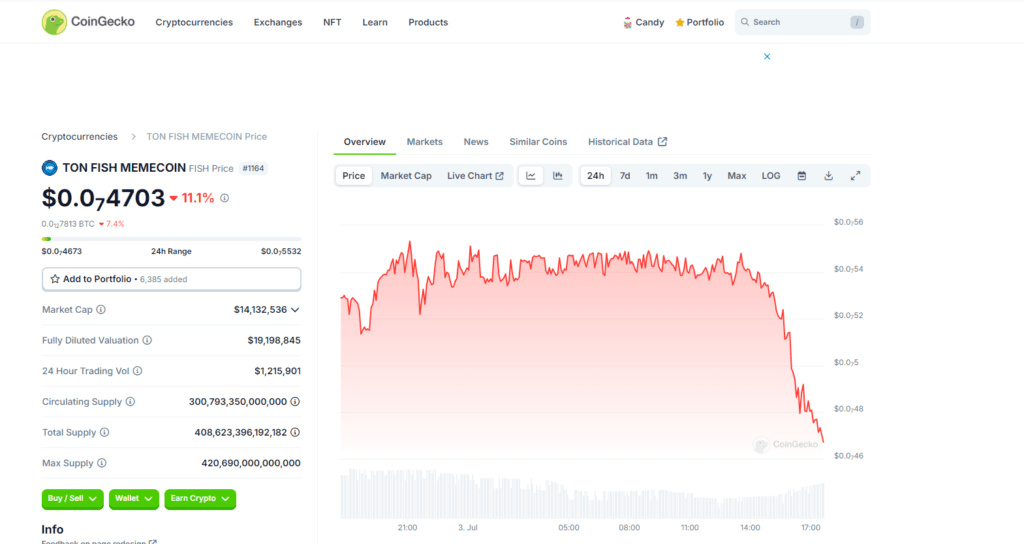Open the Wallet dropdown

click(x=134, y=499)
